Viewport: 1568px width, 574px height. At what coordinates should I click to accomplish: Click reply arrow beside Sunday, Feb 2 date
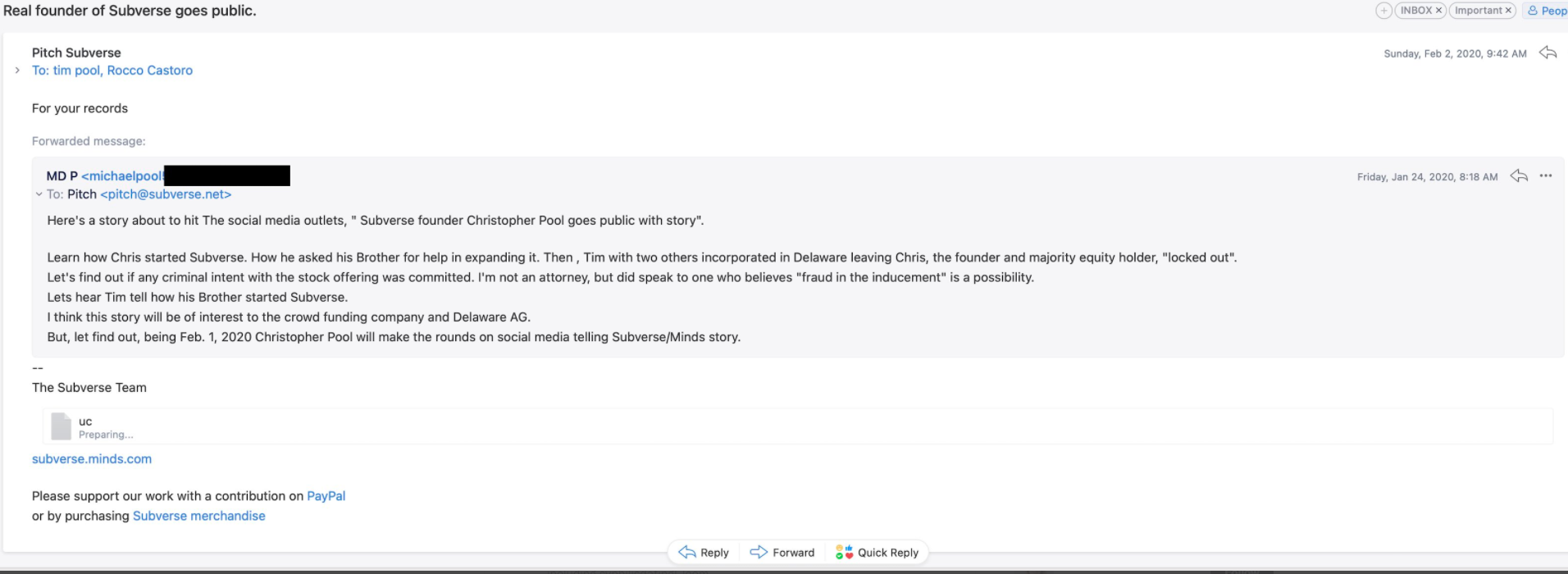[x=1547, y=52]
